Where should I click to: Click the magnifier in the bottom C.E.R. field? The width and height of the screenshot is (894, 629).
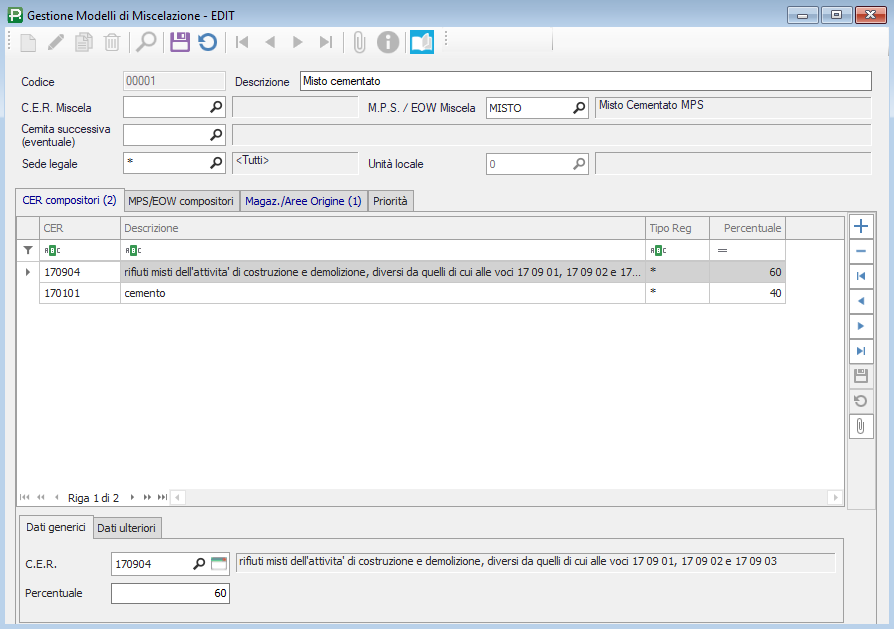click(199, 564)
